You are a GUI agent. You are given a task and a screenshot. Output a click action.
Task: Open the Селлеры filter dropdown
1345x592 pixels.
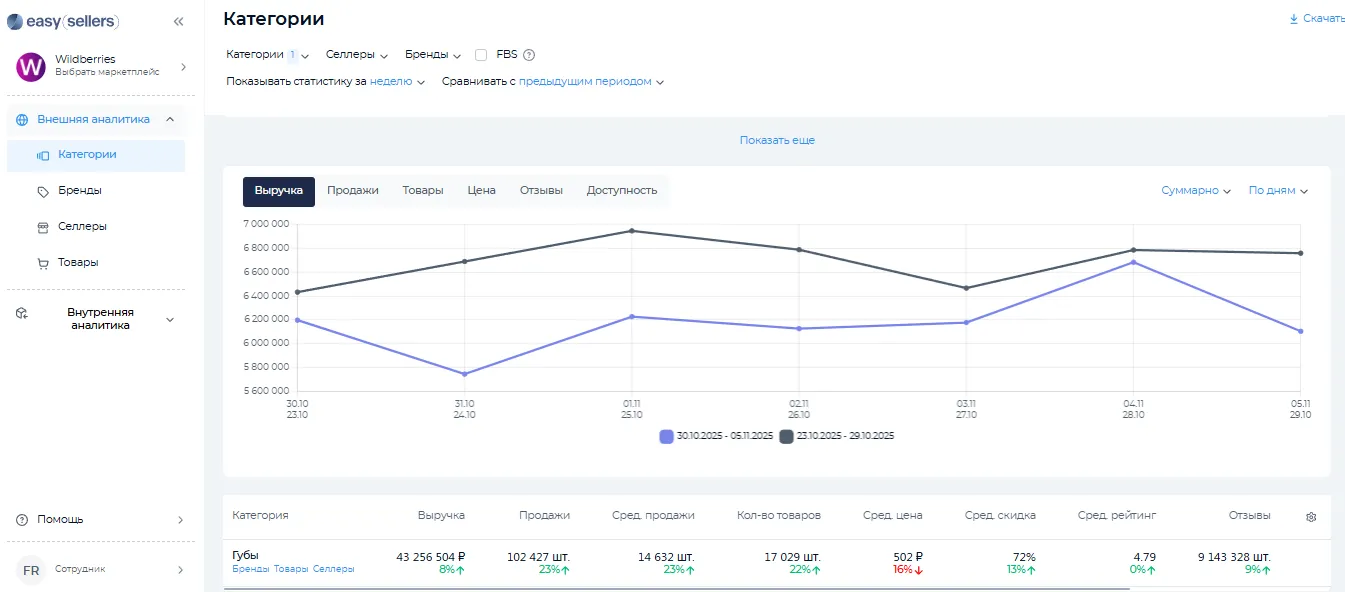coord(356,55)
